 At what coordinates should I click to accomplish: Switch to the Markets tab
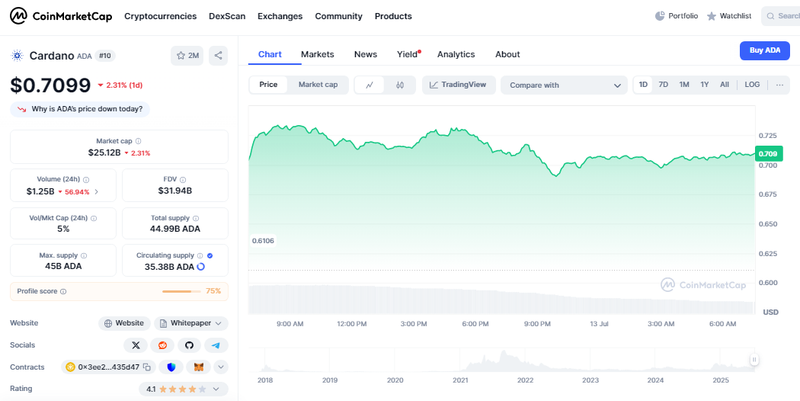pyautogui.click(x=317, y=54)
